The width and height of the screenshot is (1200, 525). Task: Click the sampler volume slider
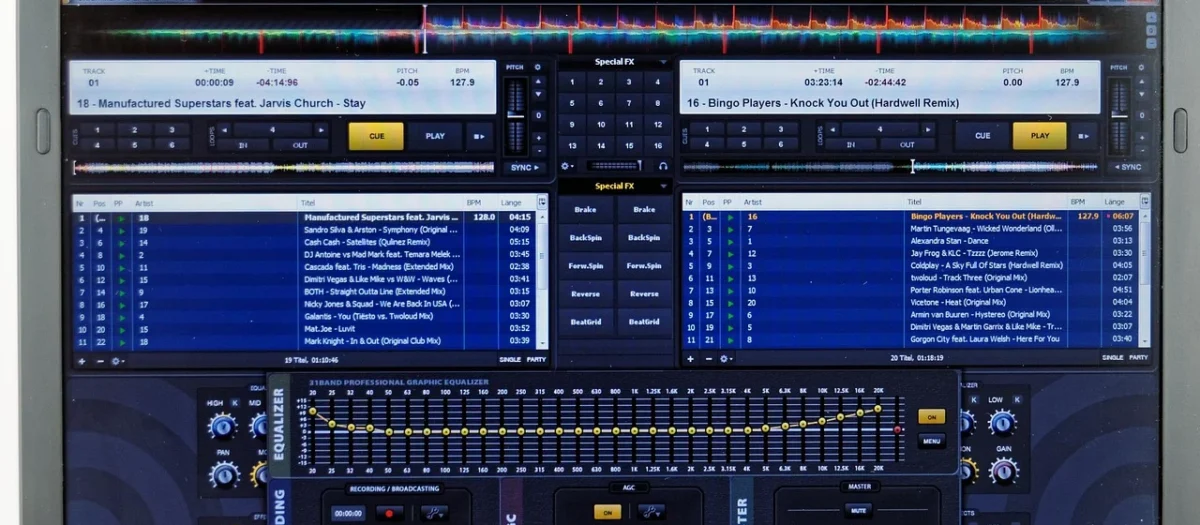[x=615, y=166]
